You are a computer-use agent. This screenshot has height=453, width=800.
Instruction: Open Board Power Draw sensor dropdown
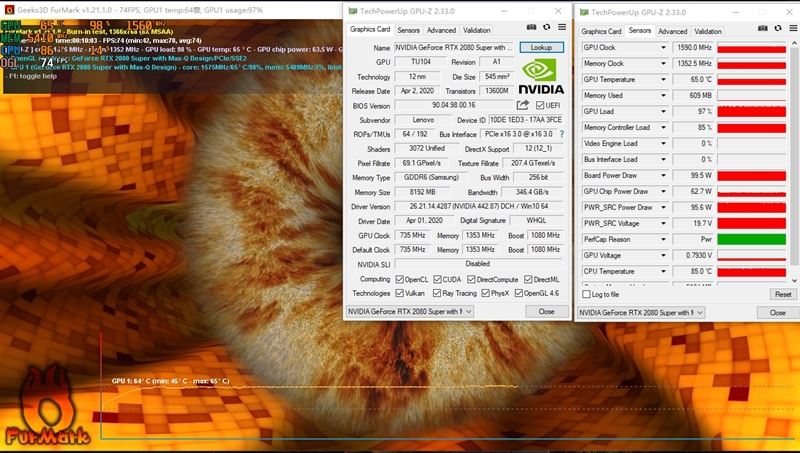click(x=663, y=175)
